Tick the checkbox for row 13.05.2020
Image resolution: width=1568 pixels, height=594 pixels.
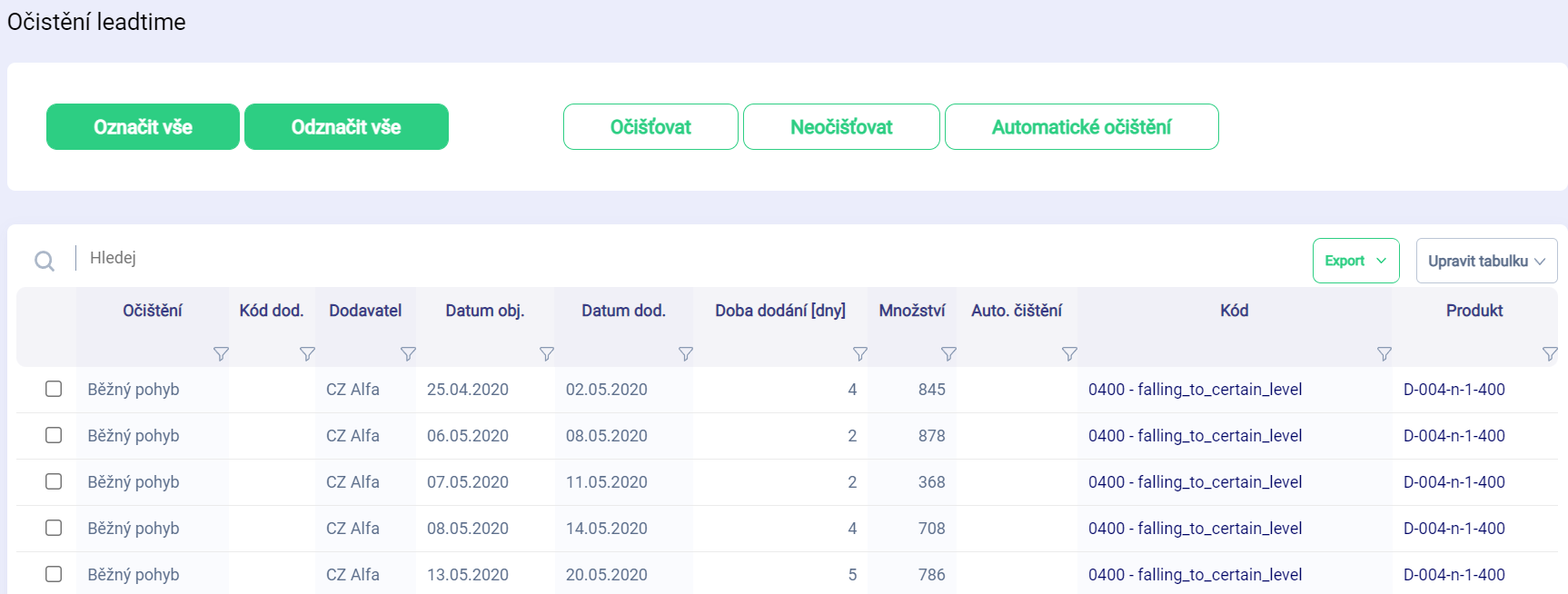(54, 574)
